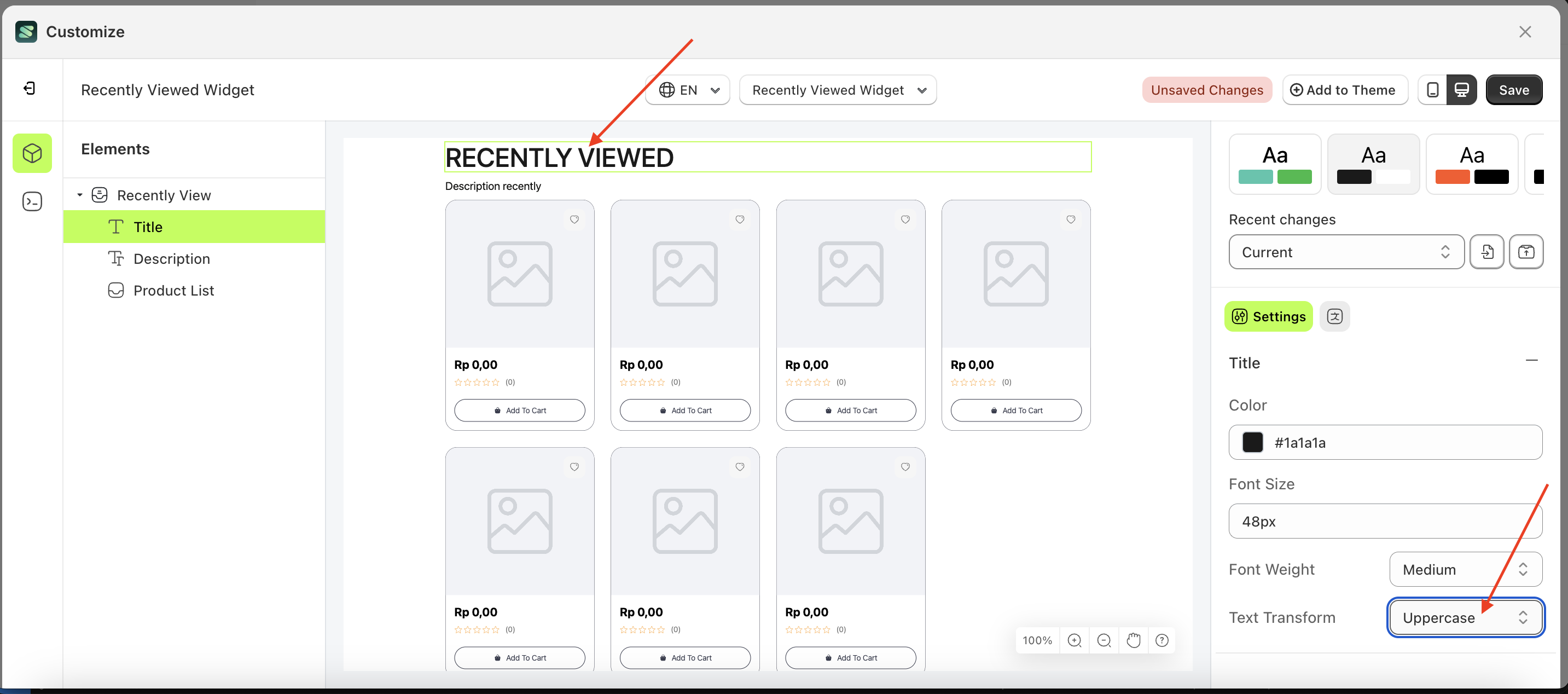The height and width of the screenshot is (694, 1568).
Task: Open the help question mark icon
Action: pos(1162,640)
